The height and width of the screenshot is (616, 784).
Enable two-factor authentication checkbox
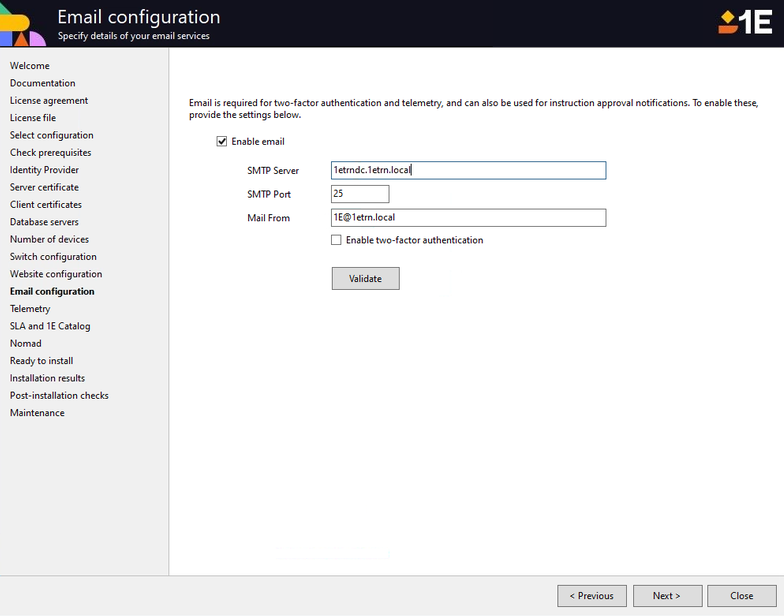336,240
